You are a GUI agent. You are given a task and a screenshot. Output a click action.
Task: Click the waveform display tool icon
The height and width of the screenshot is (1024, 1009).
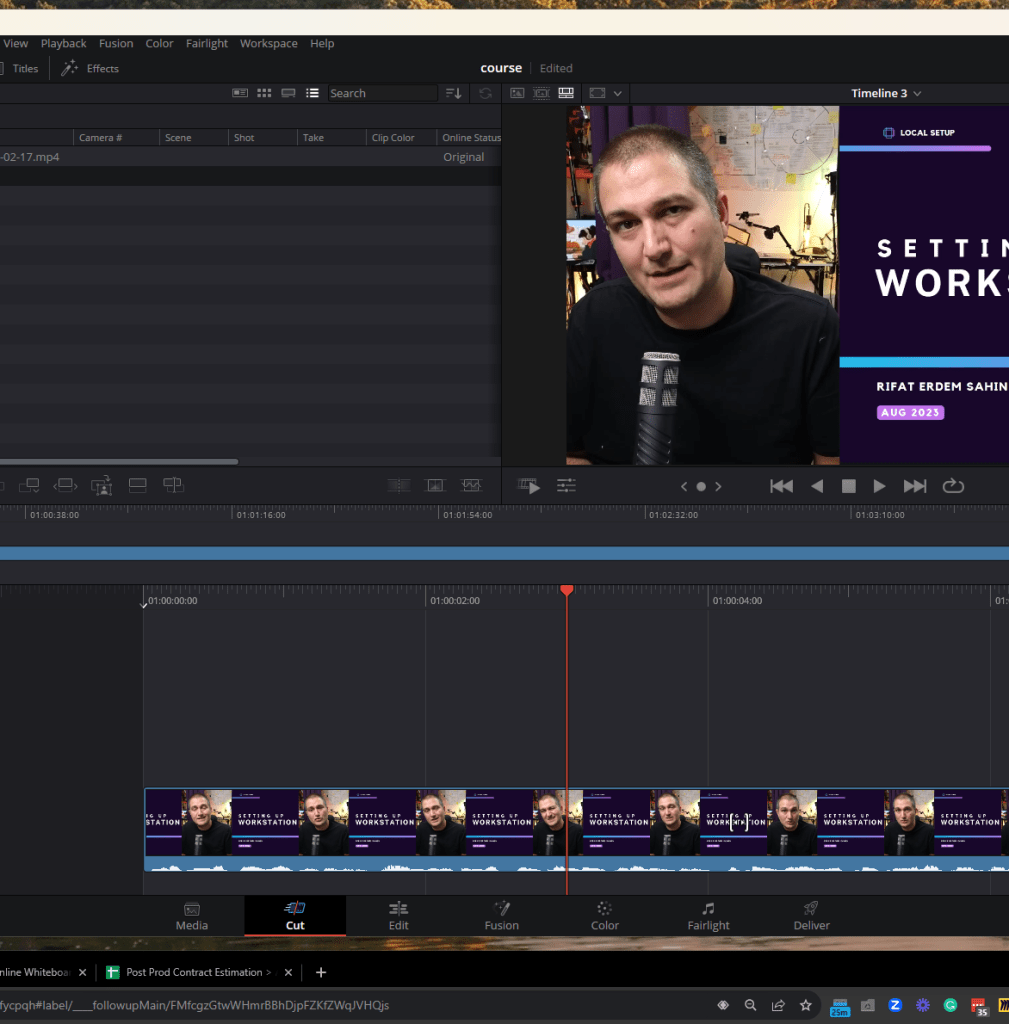[471, 485]
